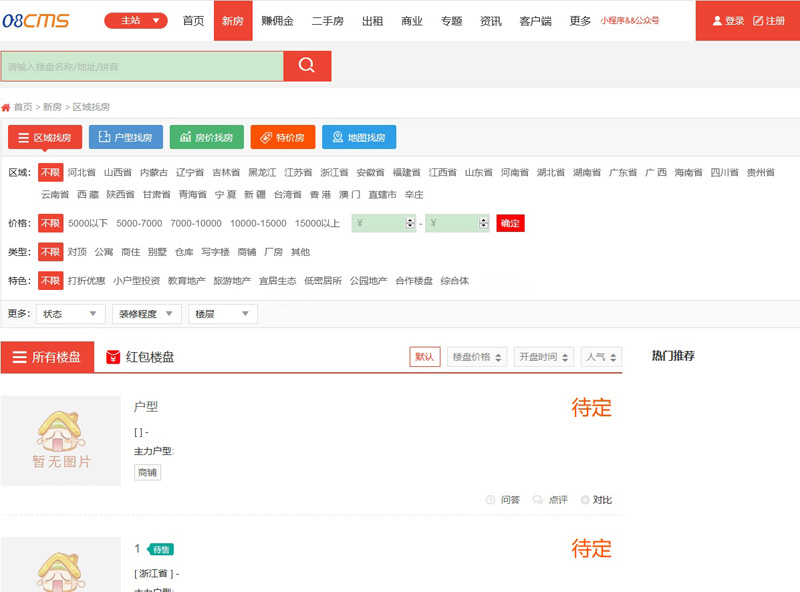Open the 主站 site selector dropdown

(x=136, y=21)
